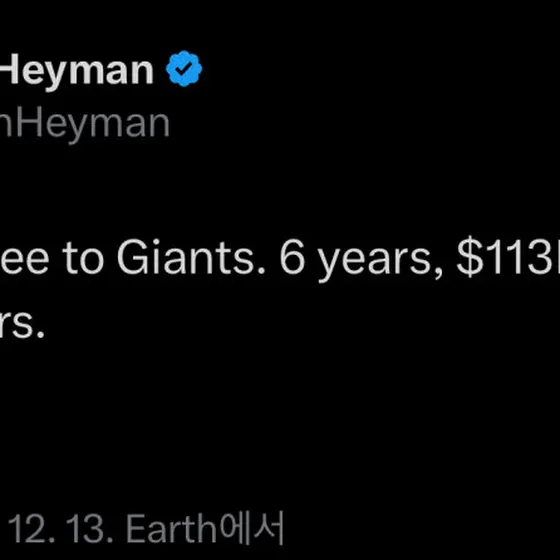
Task: Click the digit 6 before years
Action: tap(292, 257)
